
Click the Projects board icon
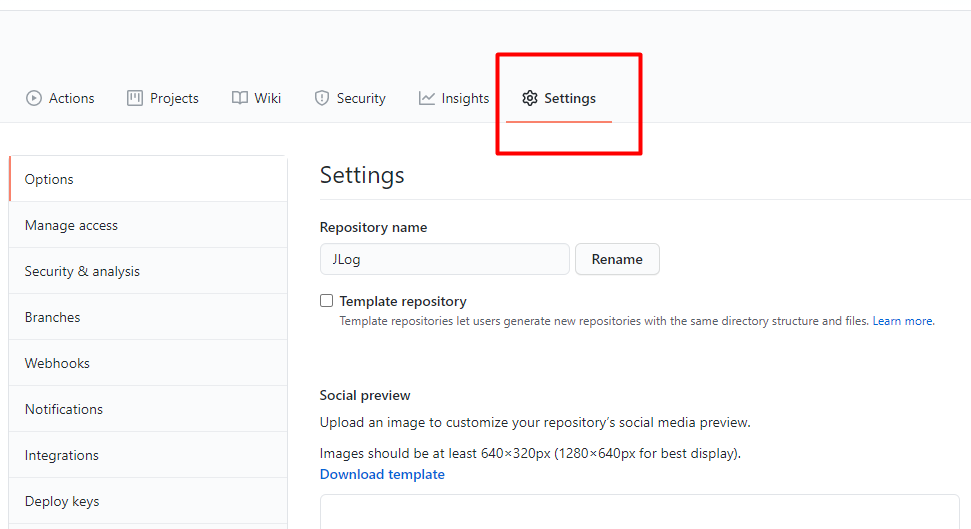(x=134, y=98)
